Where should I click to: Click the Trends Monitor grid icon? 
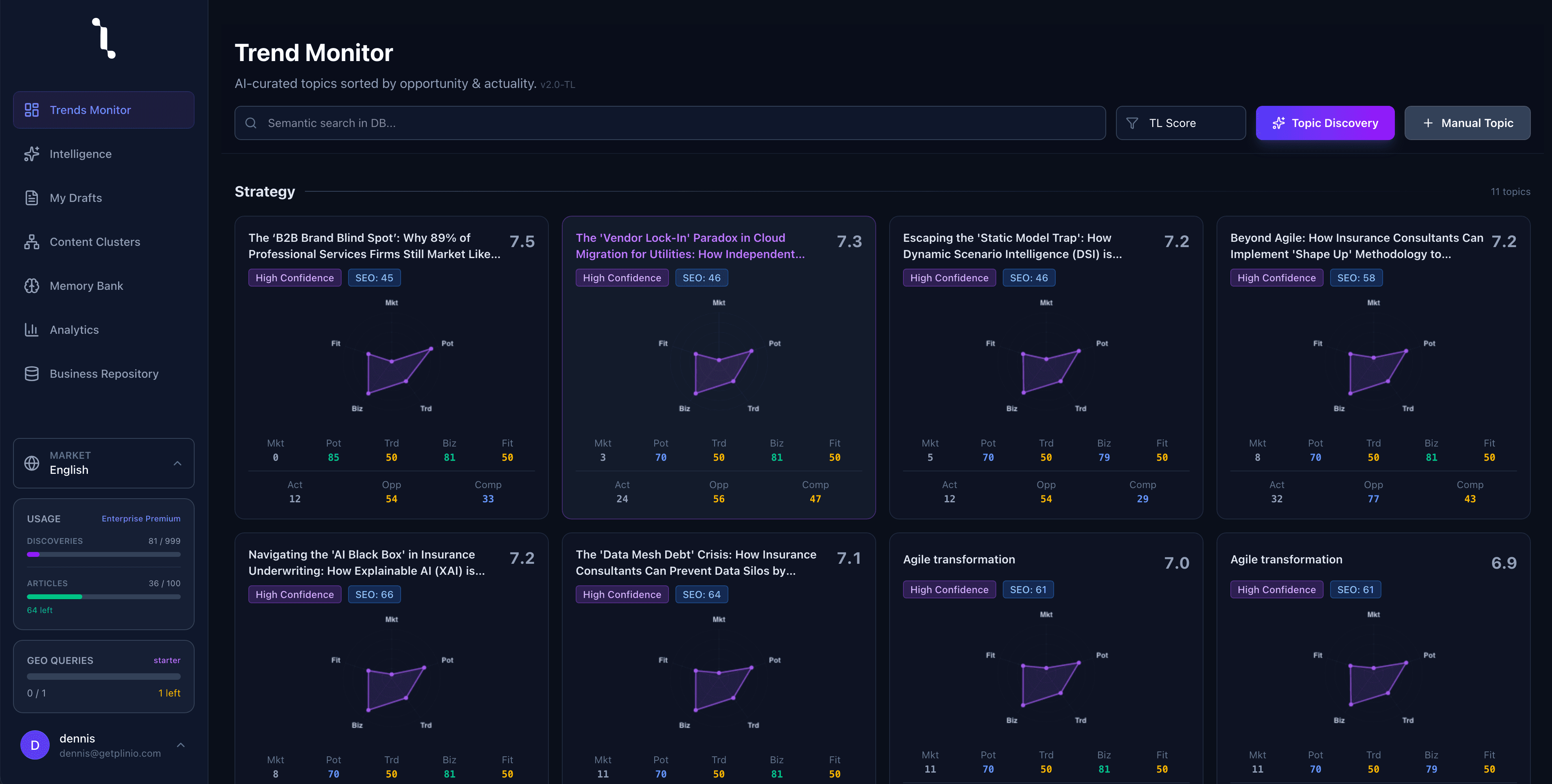click(31, 109)
